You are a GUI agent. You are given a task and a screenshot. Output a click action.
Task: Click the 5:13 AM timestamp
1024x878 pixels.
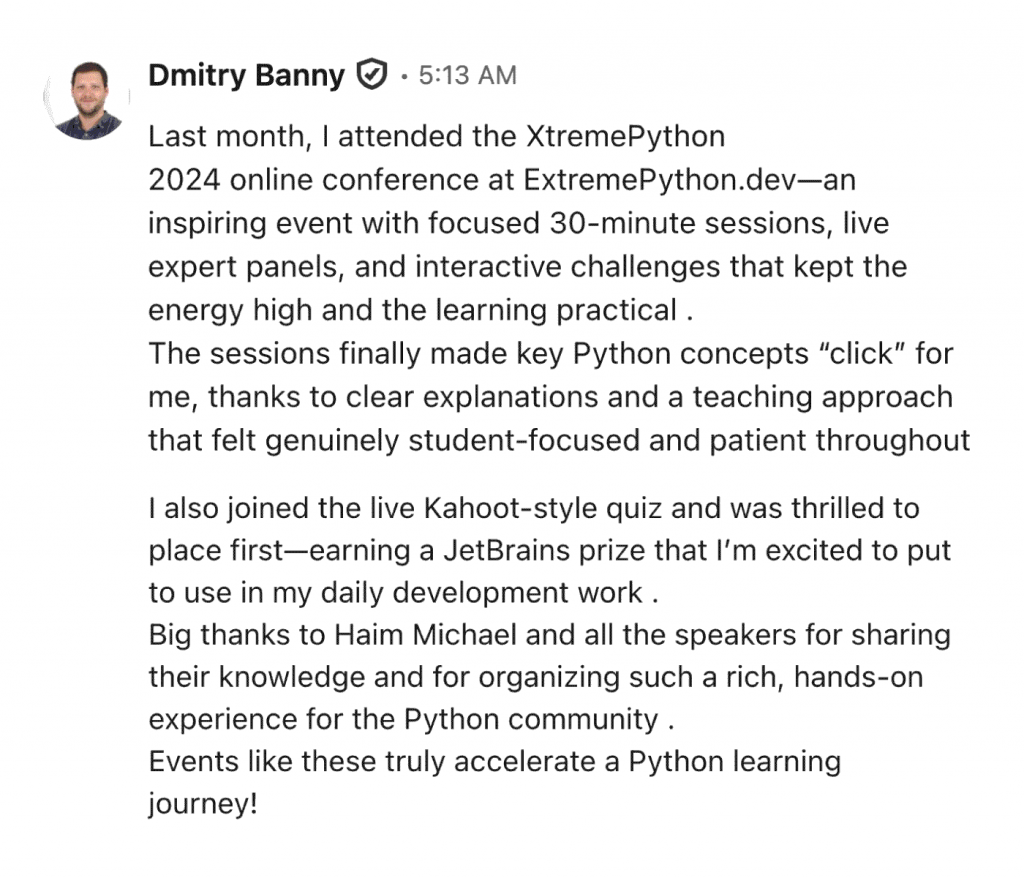[468, 76]
